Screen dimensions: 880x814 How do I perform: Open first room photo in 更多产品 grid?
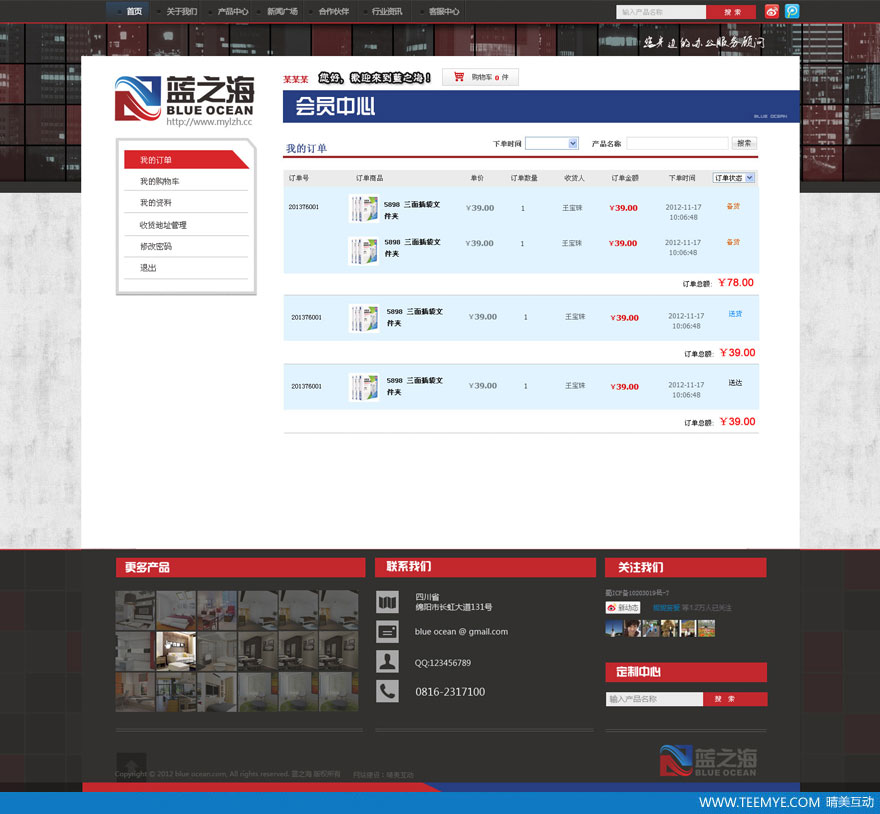(x=135, y=610)
